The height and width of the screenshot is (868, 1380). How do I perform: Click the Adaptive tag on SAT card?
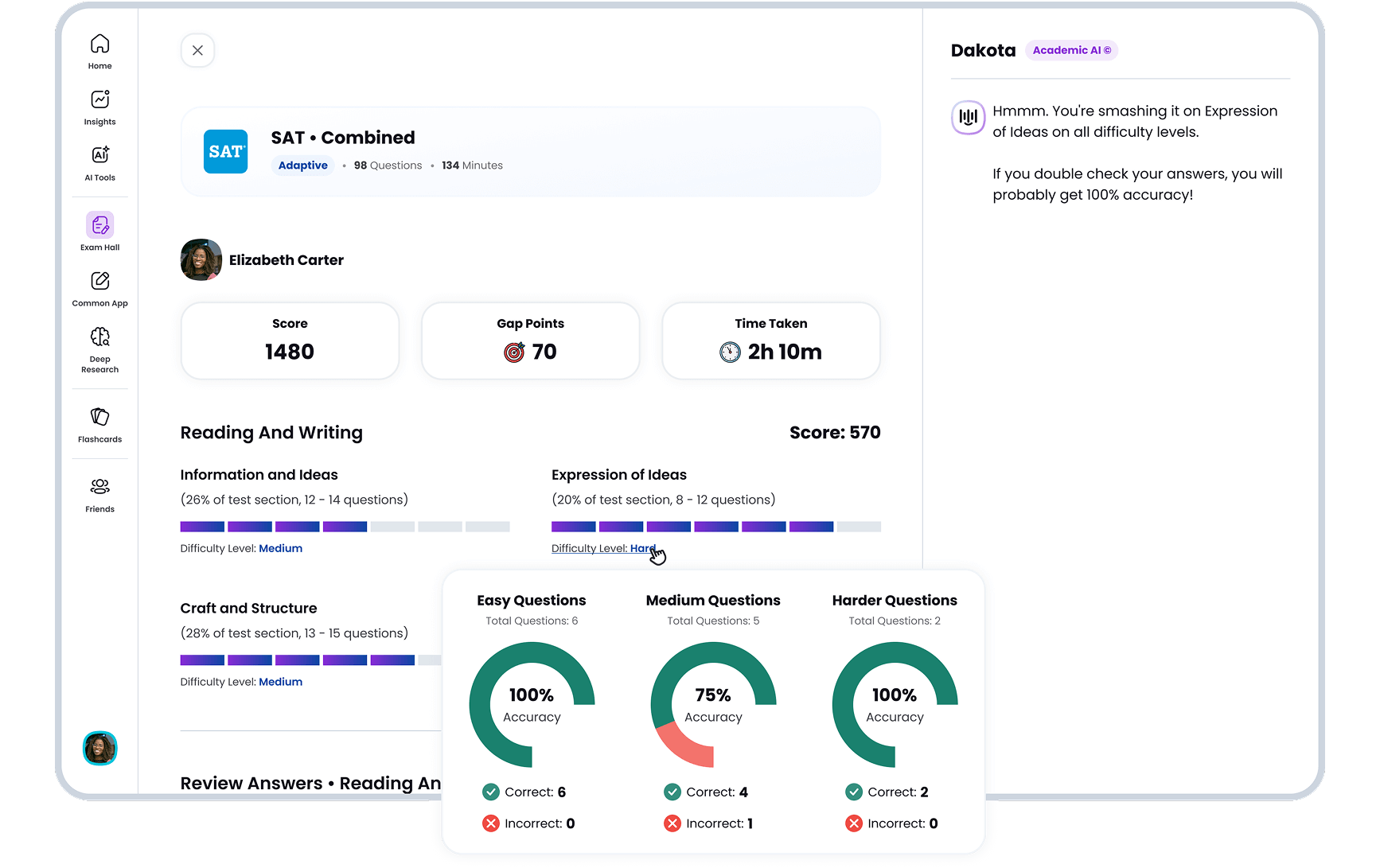coord(302,165)
